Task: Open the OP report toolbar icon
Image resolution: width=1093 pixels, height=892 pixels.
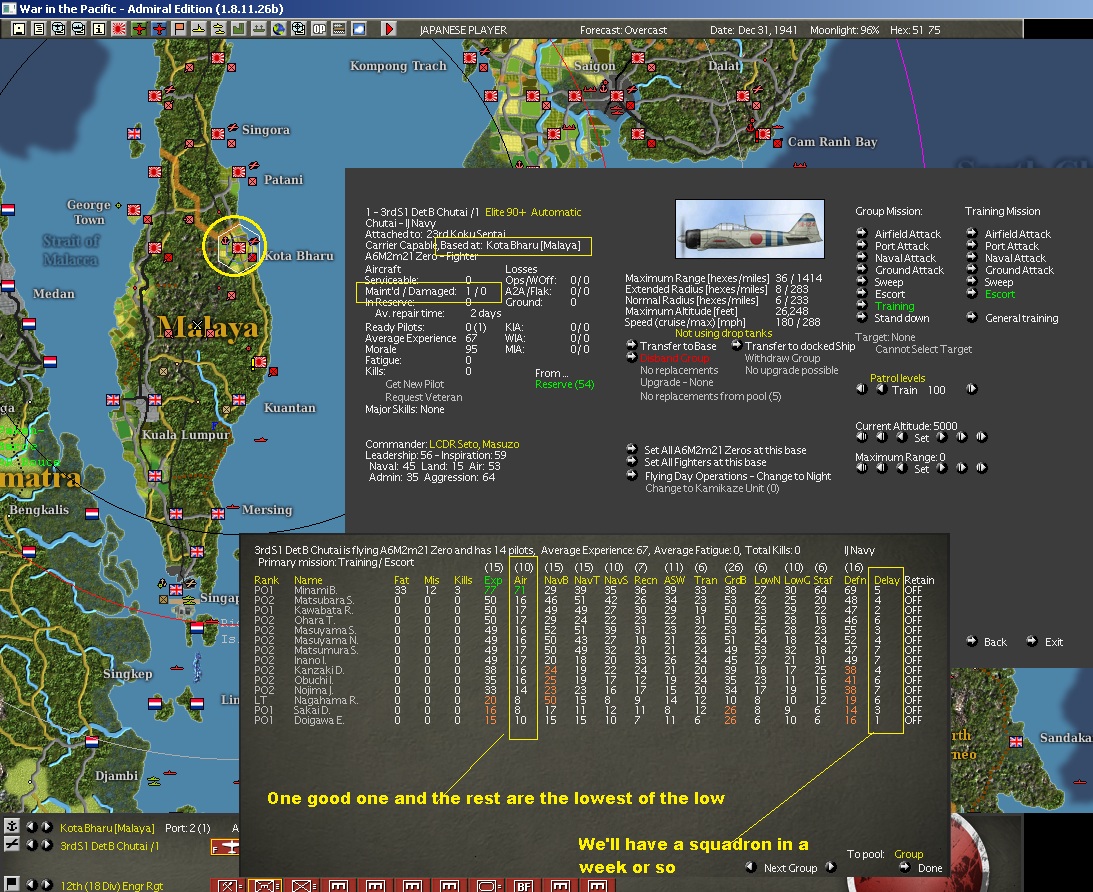Action: pos(319,29)
